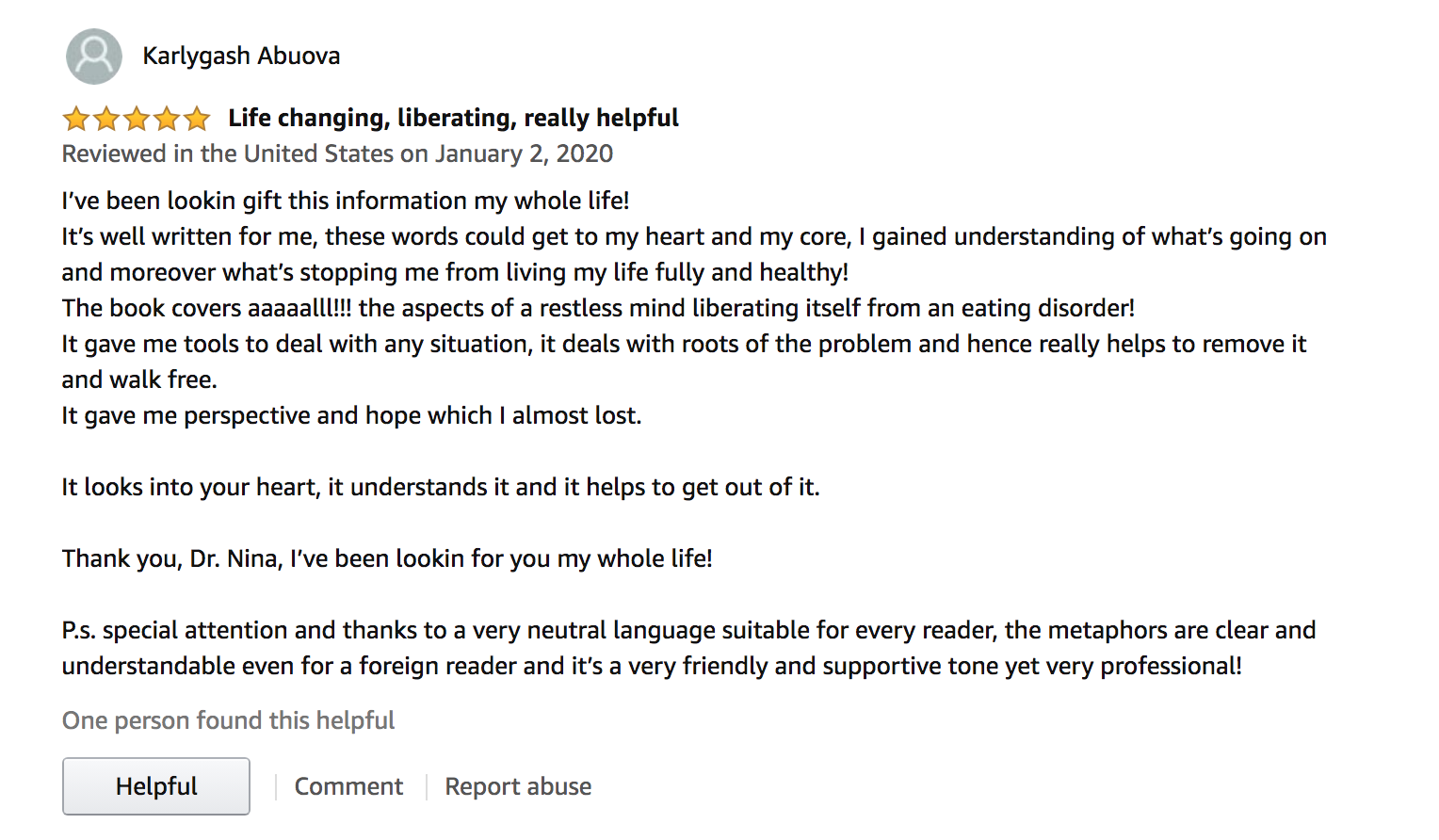Screen dimensions: 1439x840
Task: Click the fifth gold rating star
Action: pyautogui.click(x=197, y=119)
